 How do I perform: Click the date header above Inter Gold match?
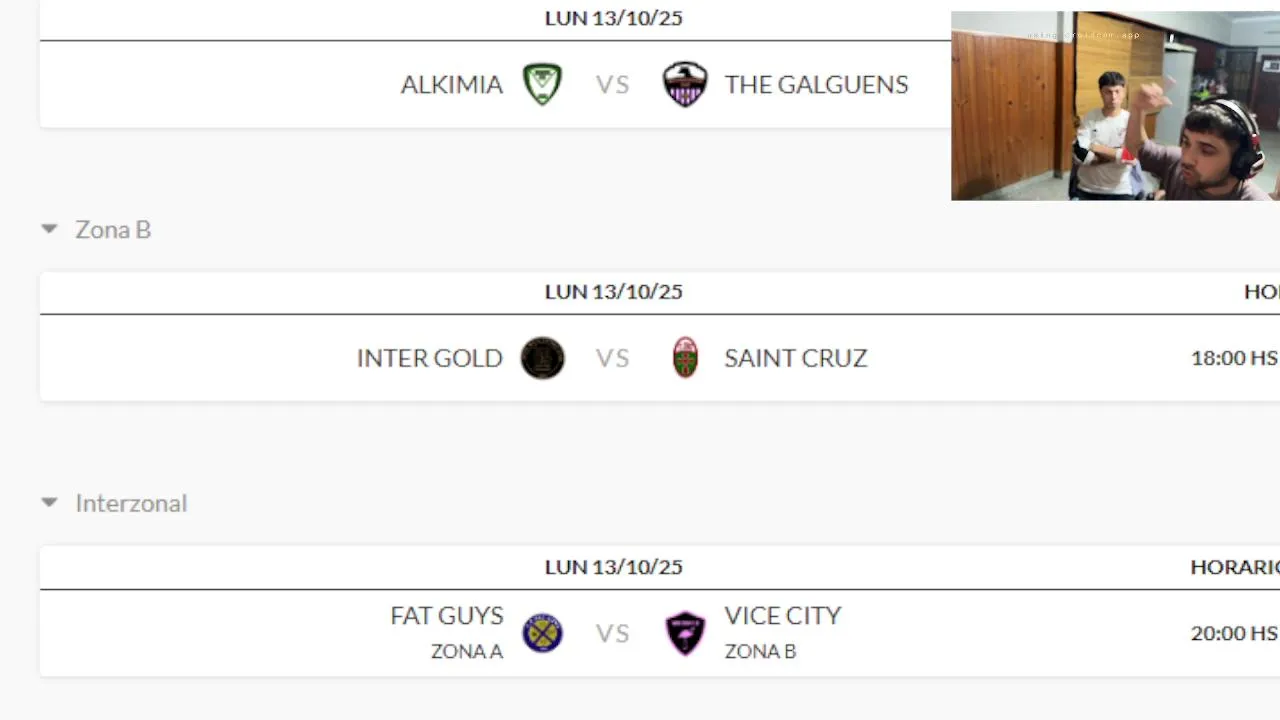(x=613, y=292)
